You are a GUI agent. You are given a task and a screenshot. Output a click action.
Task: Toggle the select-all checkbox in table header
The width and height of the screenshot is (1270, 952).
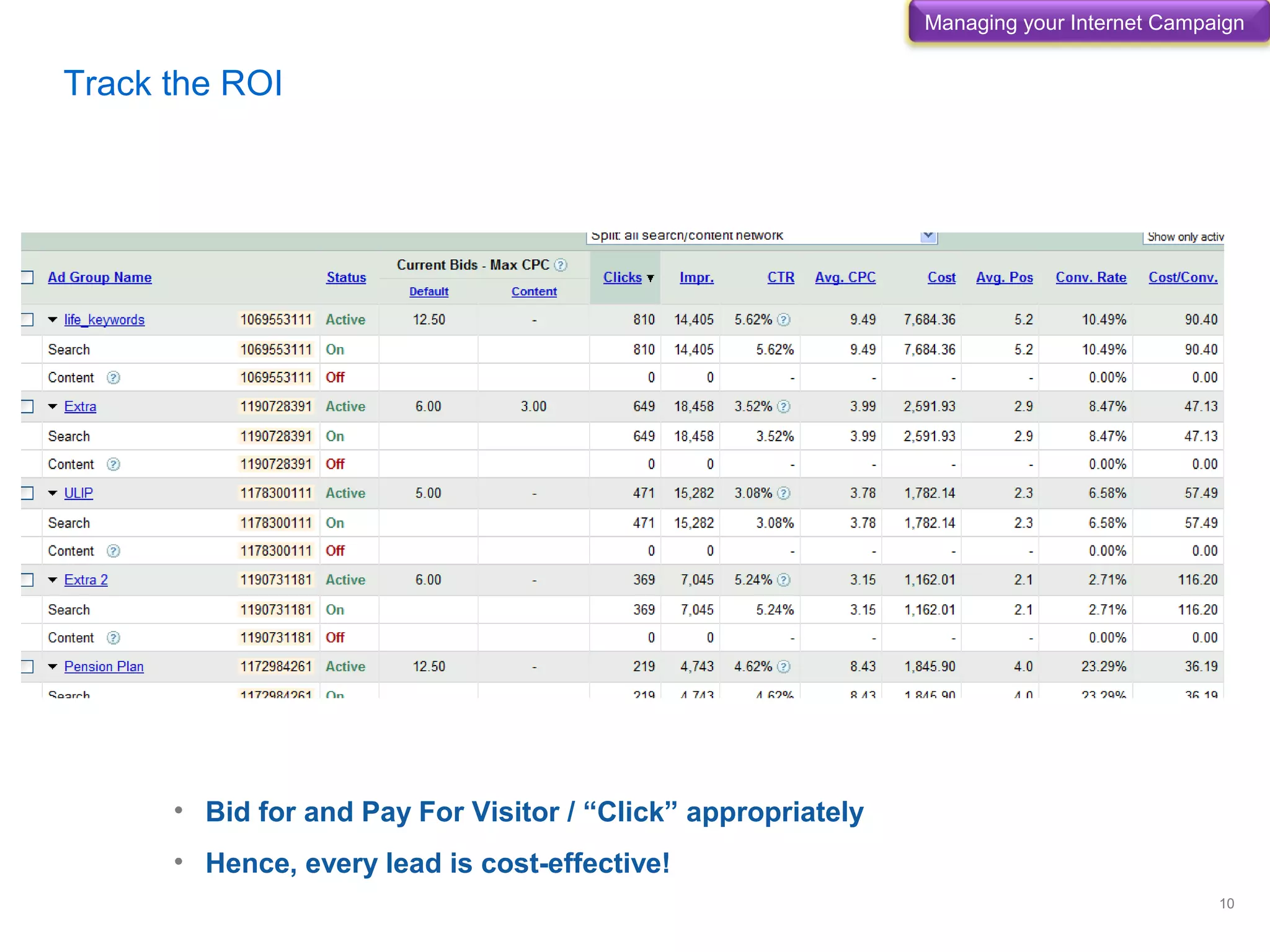(27, 277)
